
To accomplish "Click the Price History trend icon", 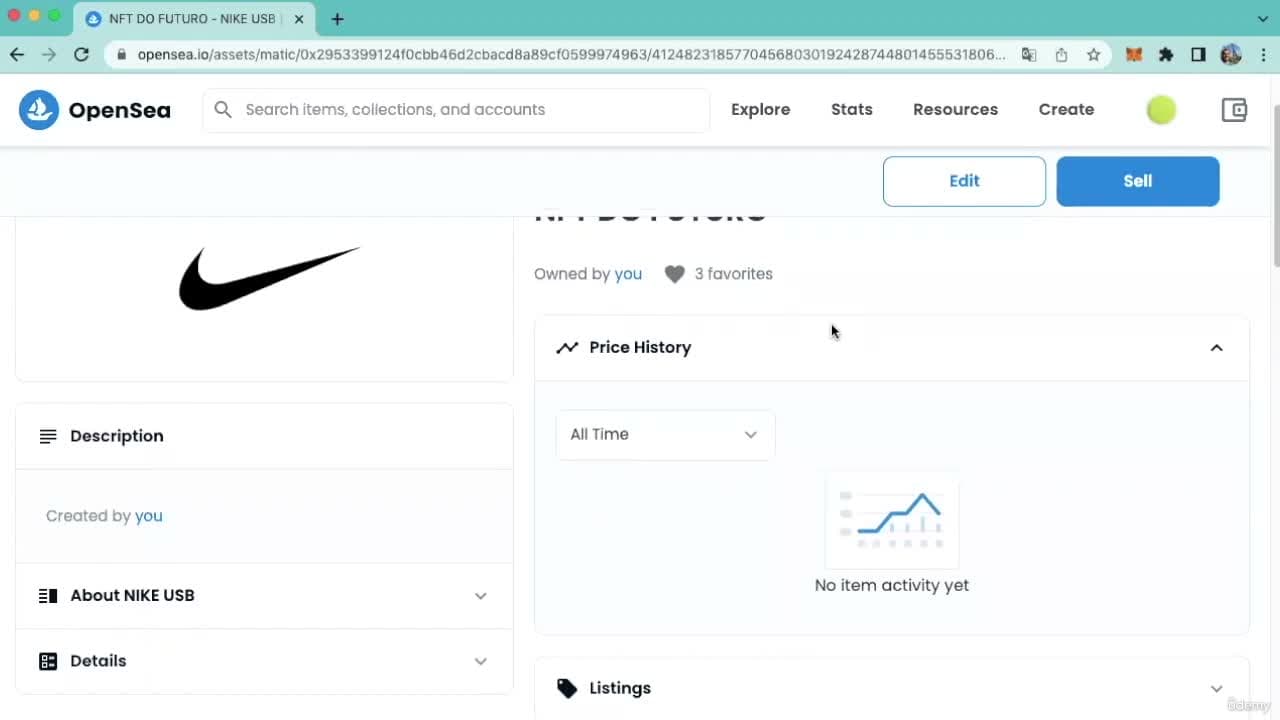I will point(567,348).
